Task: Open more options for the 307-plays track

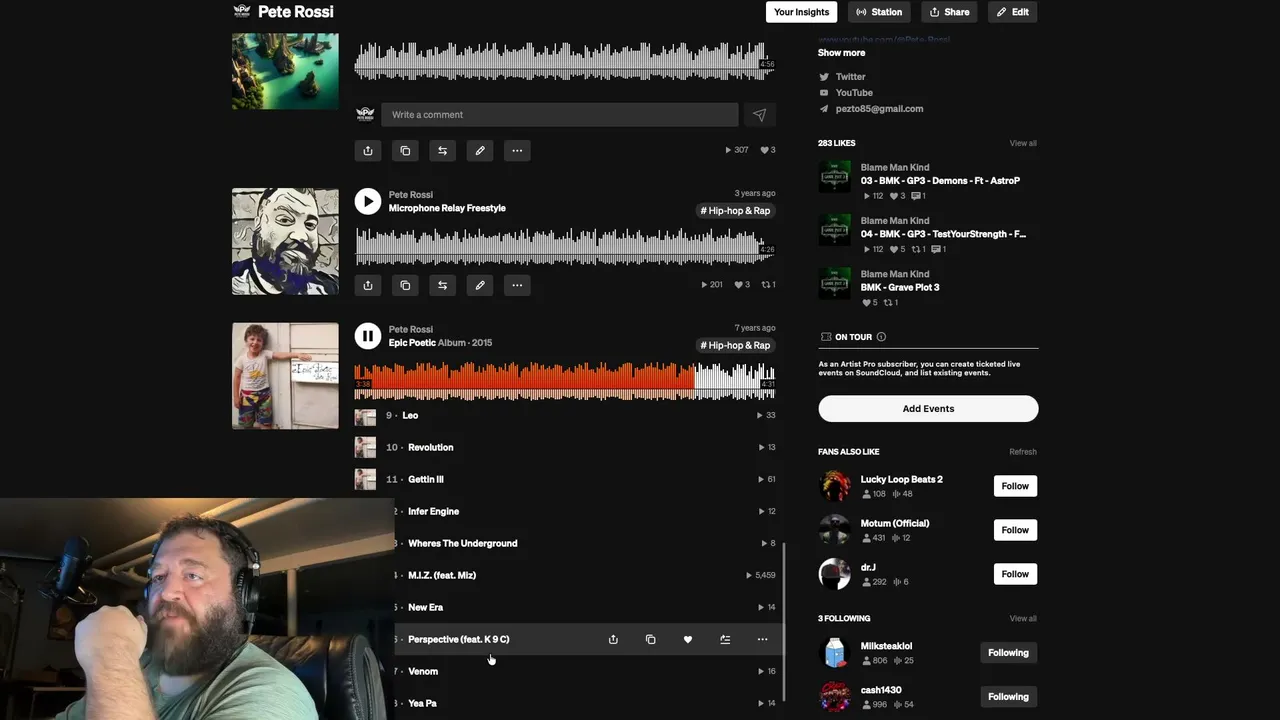Action: click(517, 151)
